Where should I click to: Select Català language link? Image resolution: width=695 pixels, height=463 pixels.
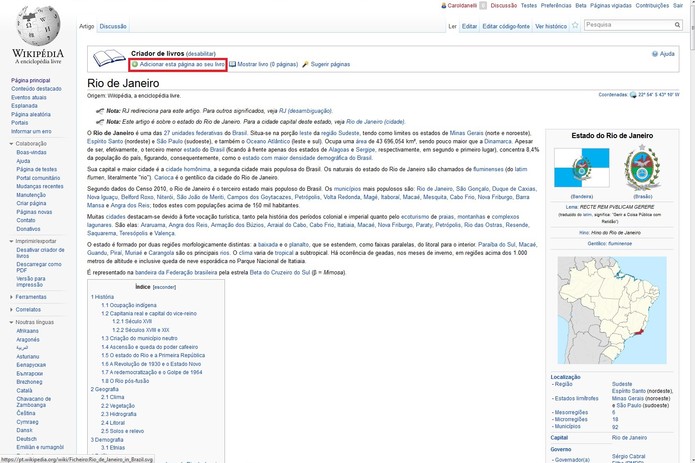(x=24, y=391)
